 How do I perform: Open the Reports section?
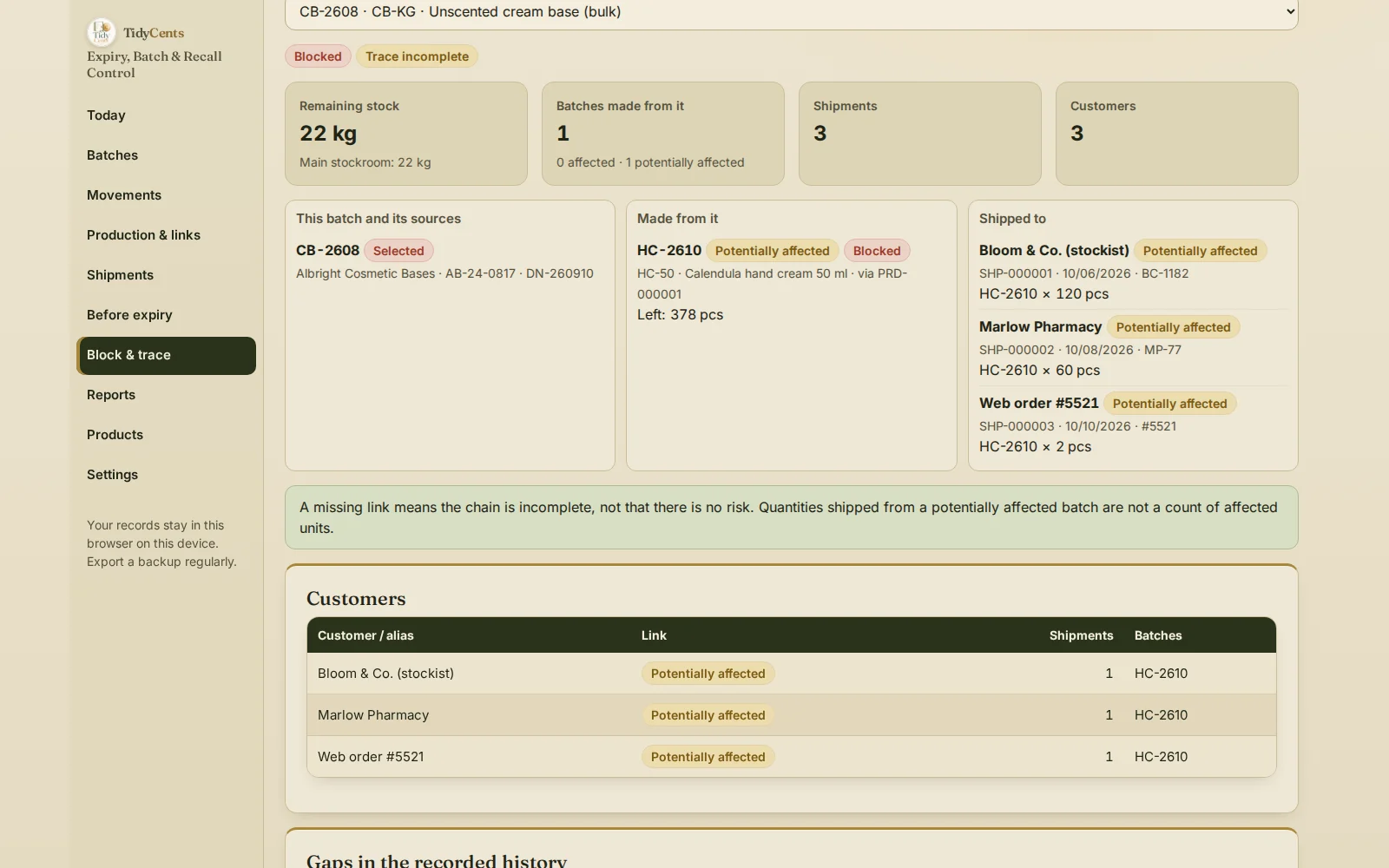click(166, 395)
